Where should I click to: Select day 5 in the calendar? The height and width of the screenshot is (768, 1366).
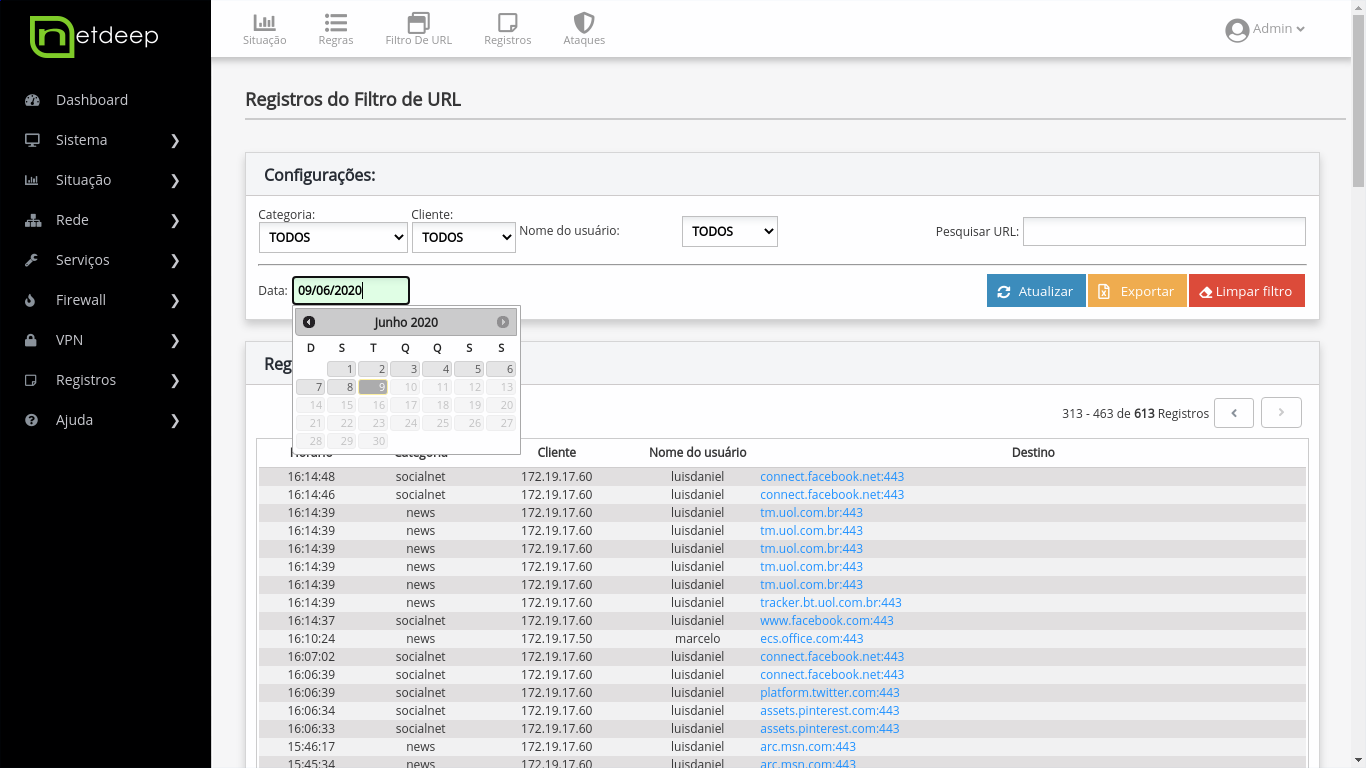click(470, 369)
